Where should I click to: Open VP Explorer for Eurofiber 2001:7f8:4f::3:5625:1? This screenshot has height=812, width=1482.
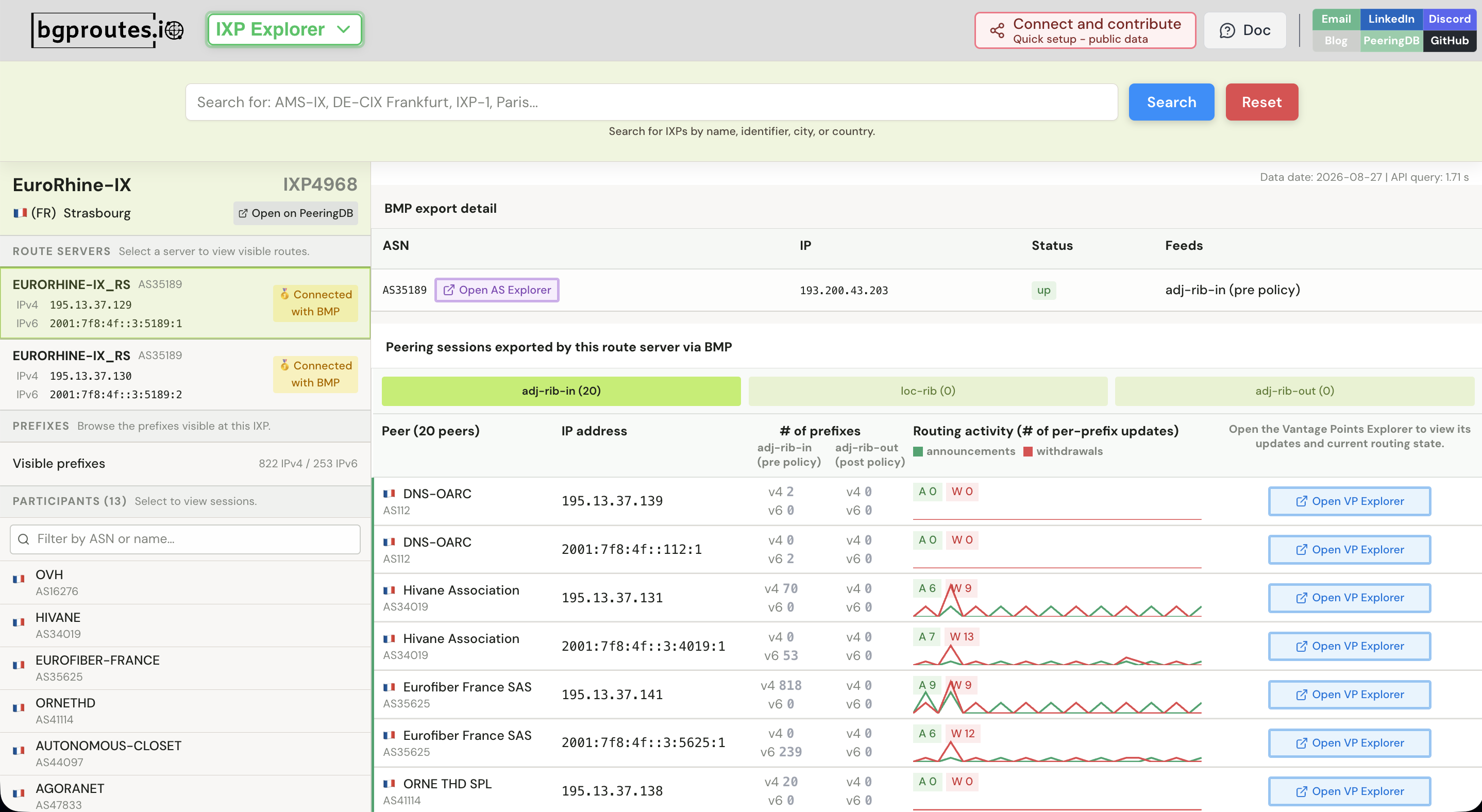pos(1349,743)
